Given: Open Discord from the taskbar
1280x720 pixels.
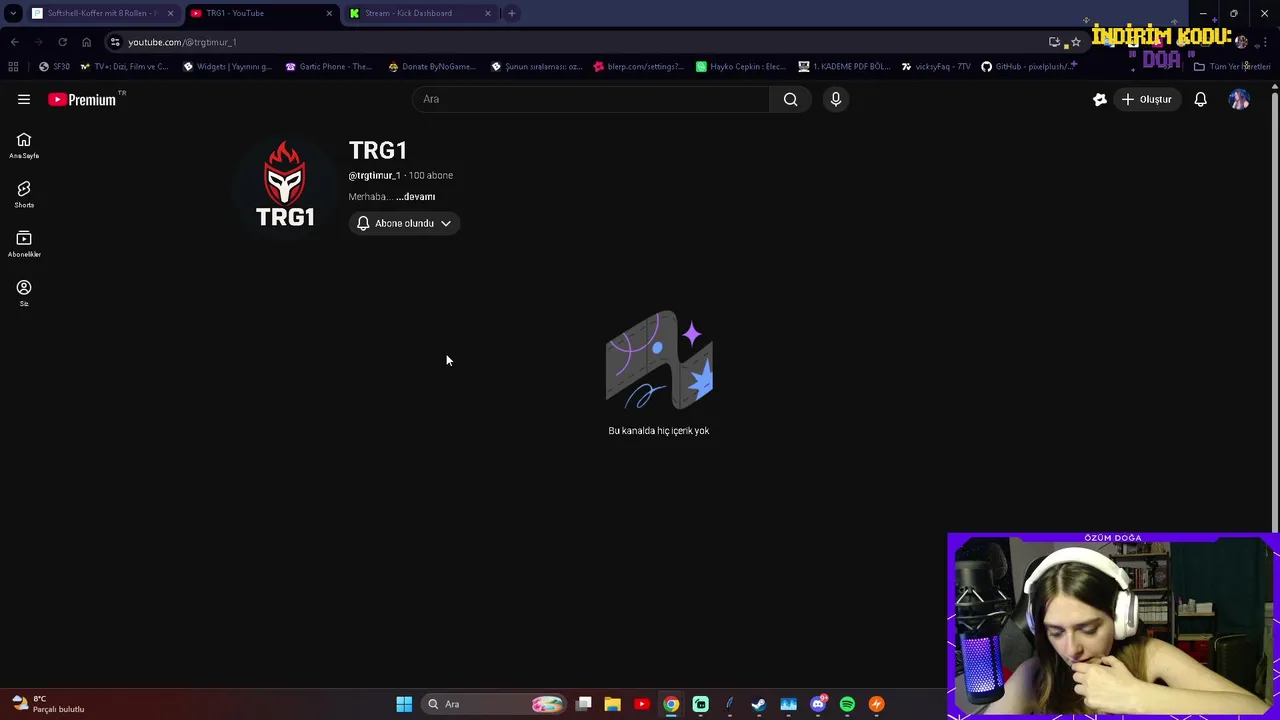Looking at the screenshot, I should 818,704.
